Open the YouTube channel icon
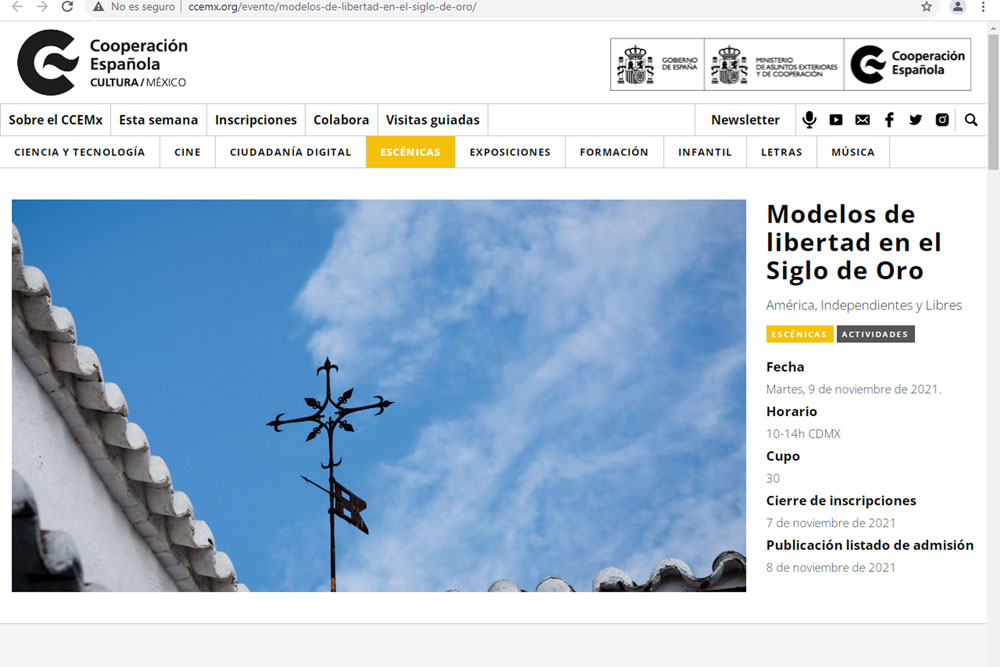The image size is (1000, 667). pyautogui.click(x=836, y=120)
